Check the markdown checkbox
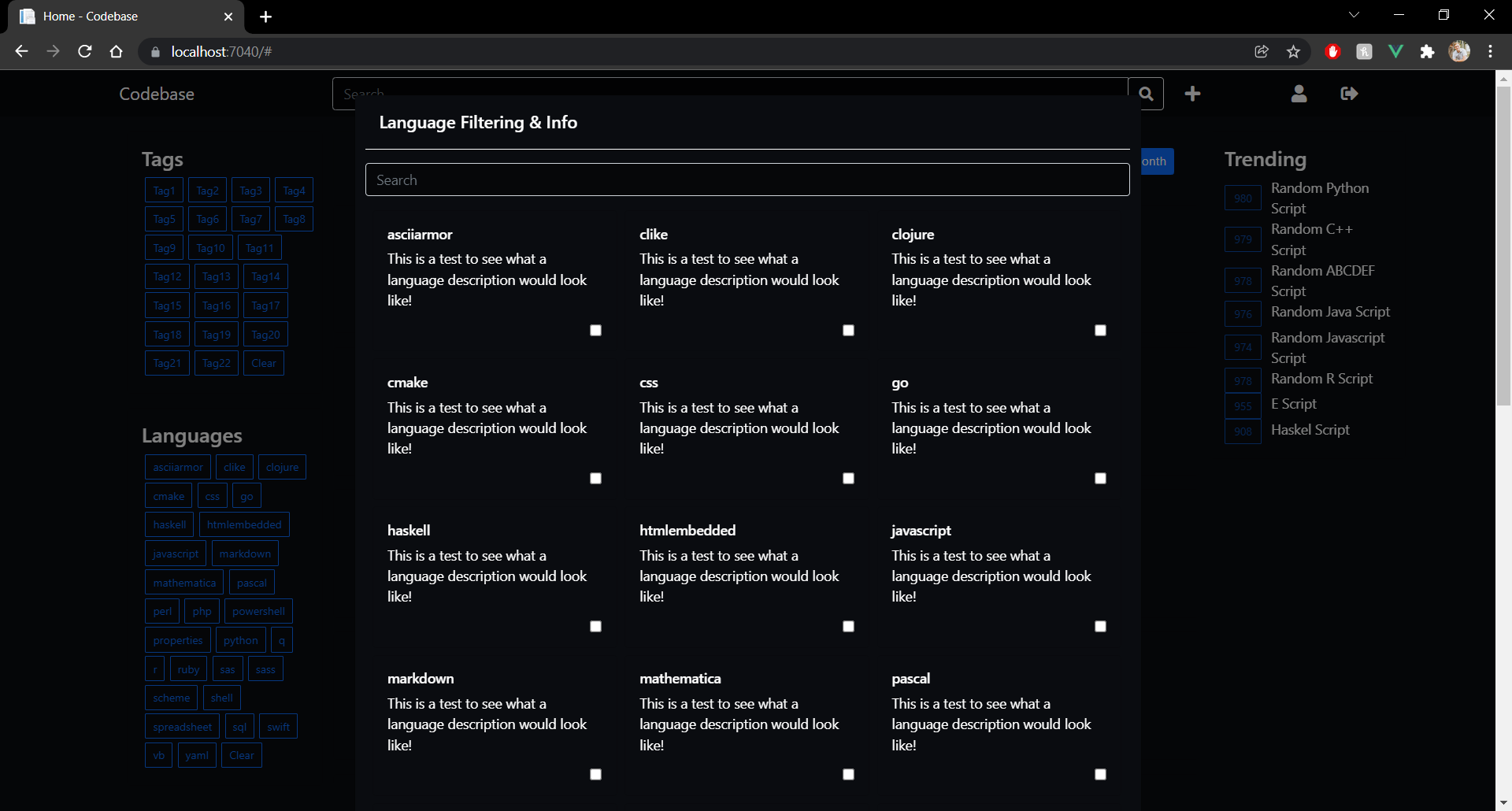Image resolution: width=1512 pixels, height=811 pixels. click(596, 774)
